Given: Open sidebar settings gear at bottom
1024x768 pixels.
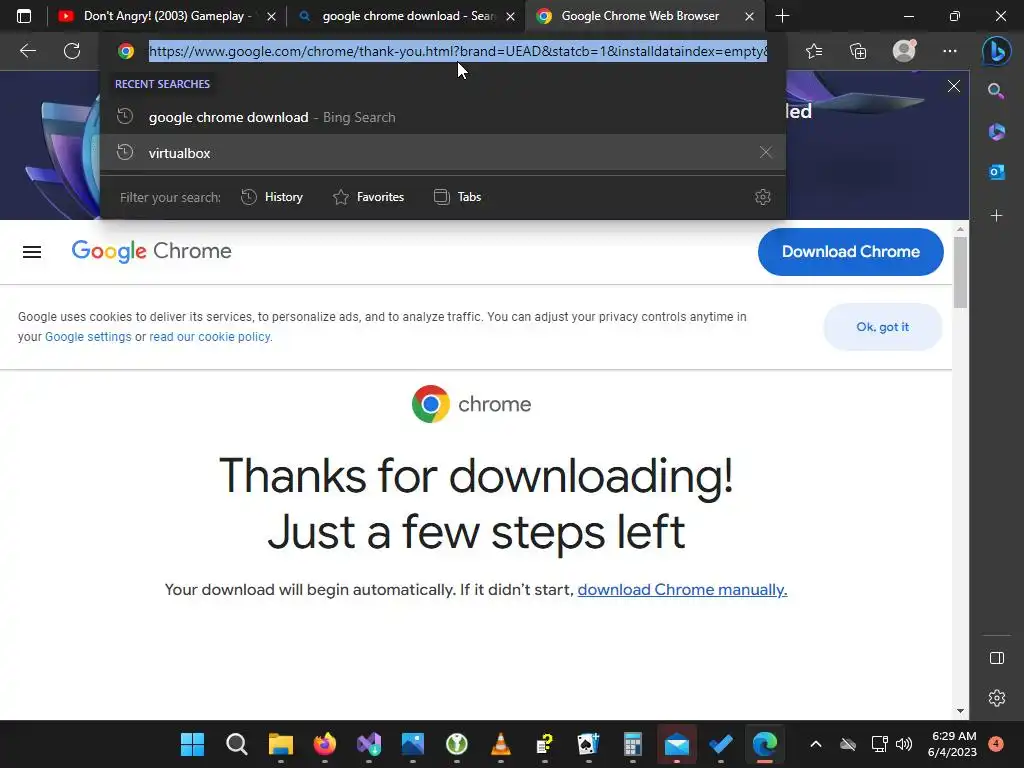Looking at the screenshot, I should [x=997, y=698].
